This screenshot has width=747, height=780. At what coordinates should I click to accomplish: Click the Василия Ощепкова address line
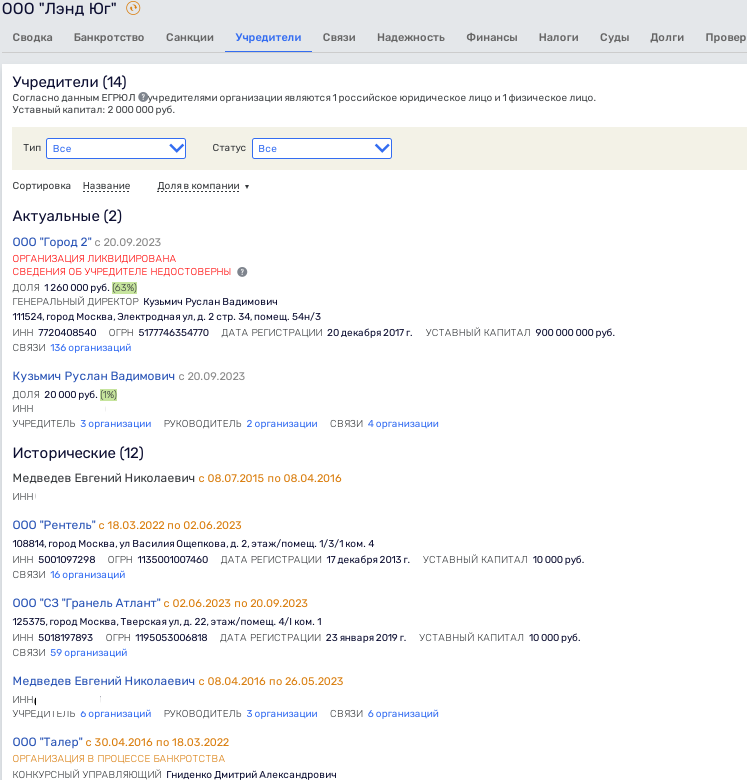pyautogui.click(x=193, y=544)
